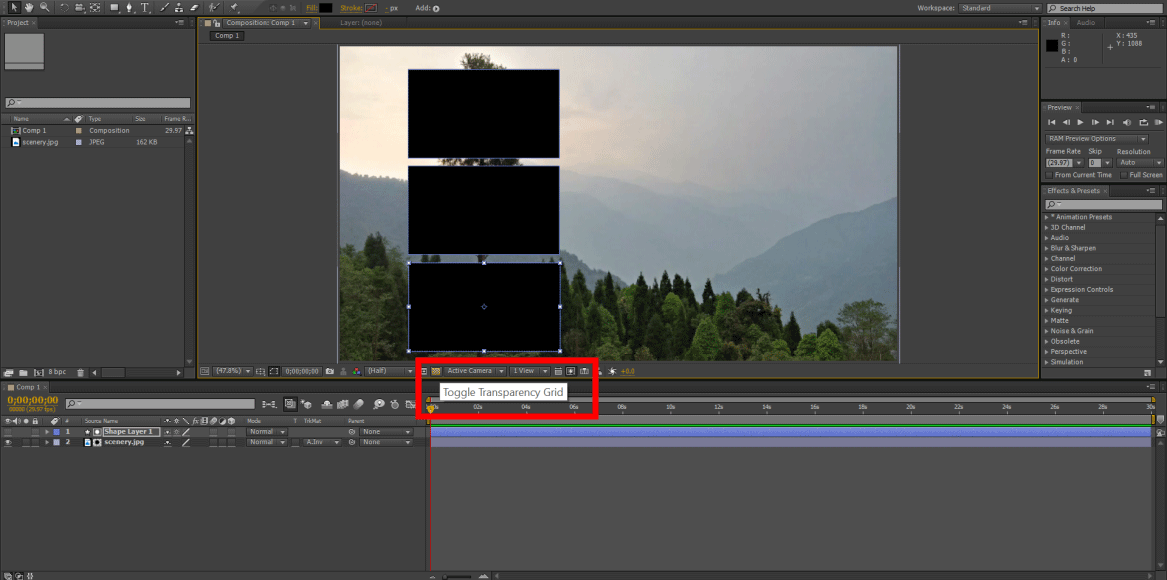Select the Comp 1 timeline tab
The height and width of the screenshot is (580, 1167).
(28, 387)
